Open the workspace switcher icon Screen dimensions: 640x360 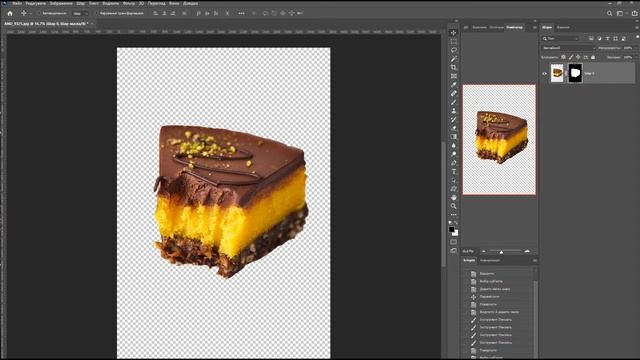[x=620, y=13]
